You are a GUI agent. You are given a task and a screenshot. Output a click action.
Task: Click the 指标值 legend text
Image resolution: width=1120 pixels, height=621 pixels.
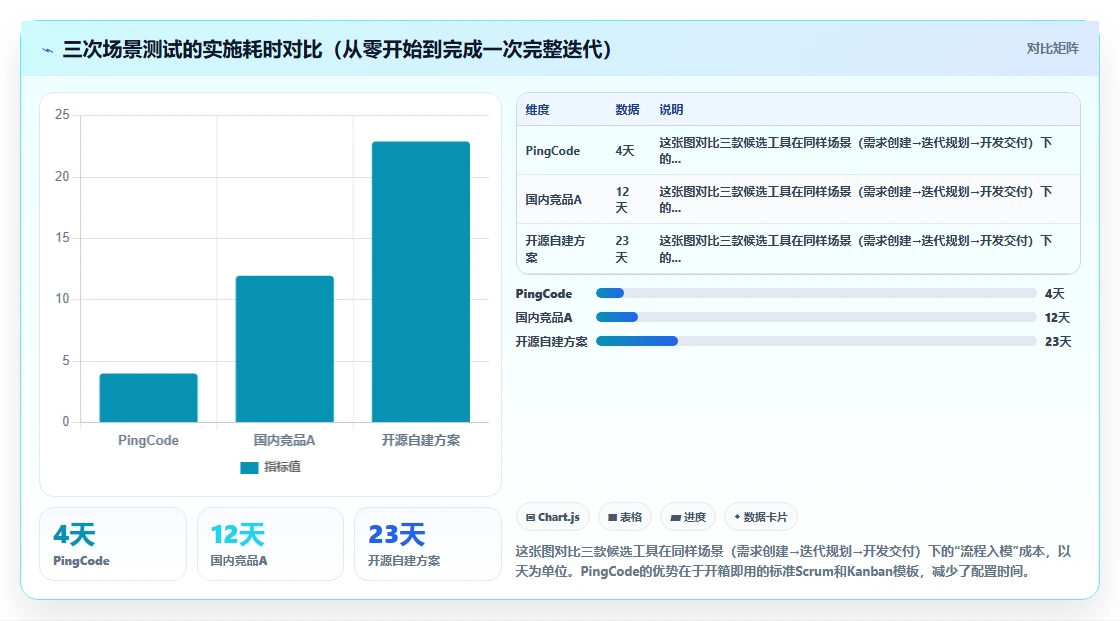pyautogui.click(x=282, y=467)
